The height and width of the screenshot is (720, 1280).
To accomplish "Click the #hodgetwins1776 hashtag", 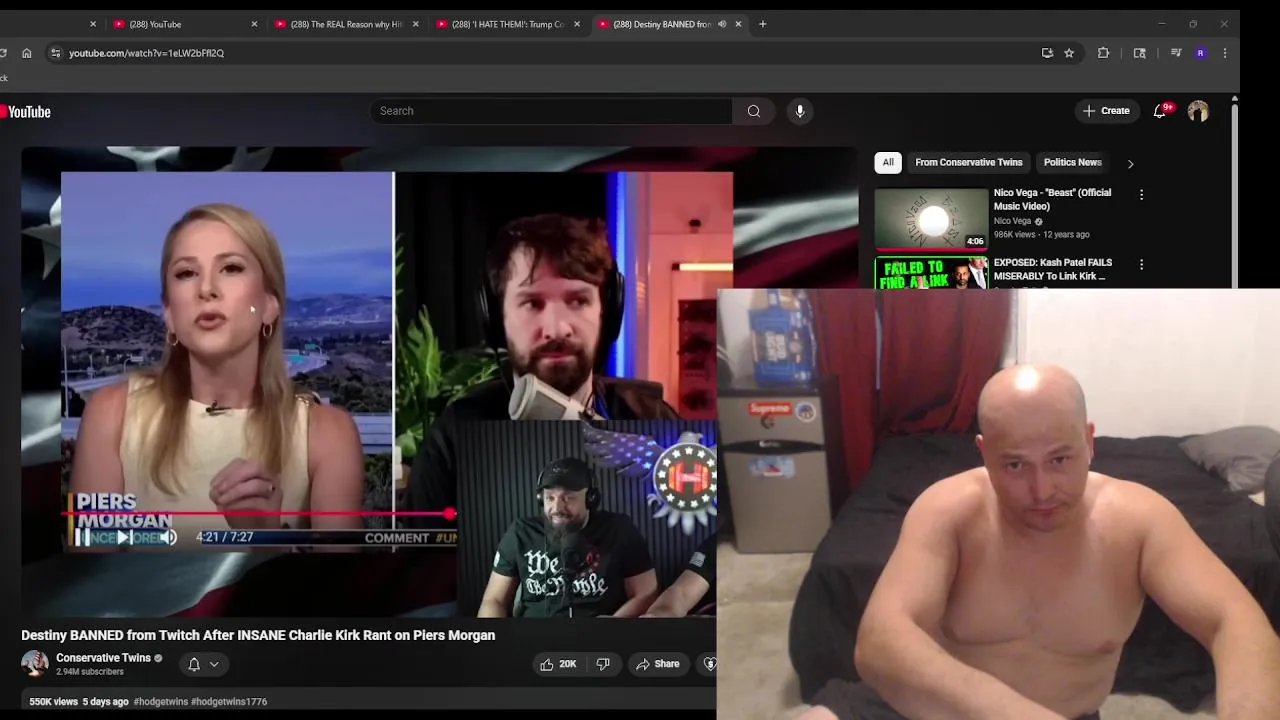I will pos(229,702).
